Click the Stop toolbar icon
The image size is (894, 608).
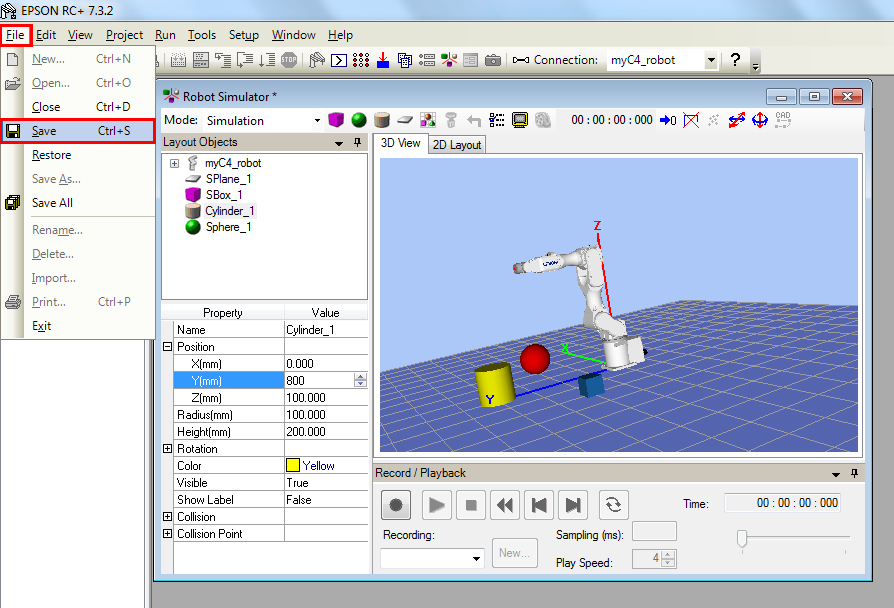[288, 60]
